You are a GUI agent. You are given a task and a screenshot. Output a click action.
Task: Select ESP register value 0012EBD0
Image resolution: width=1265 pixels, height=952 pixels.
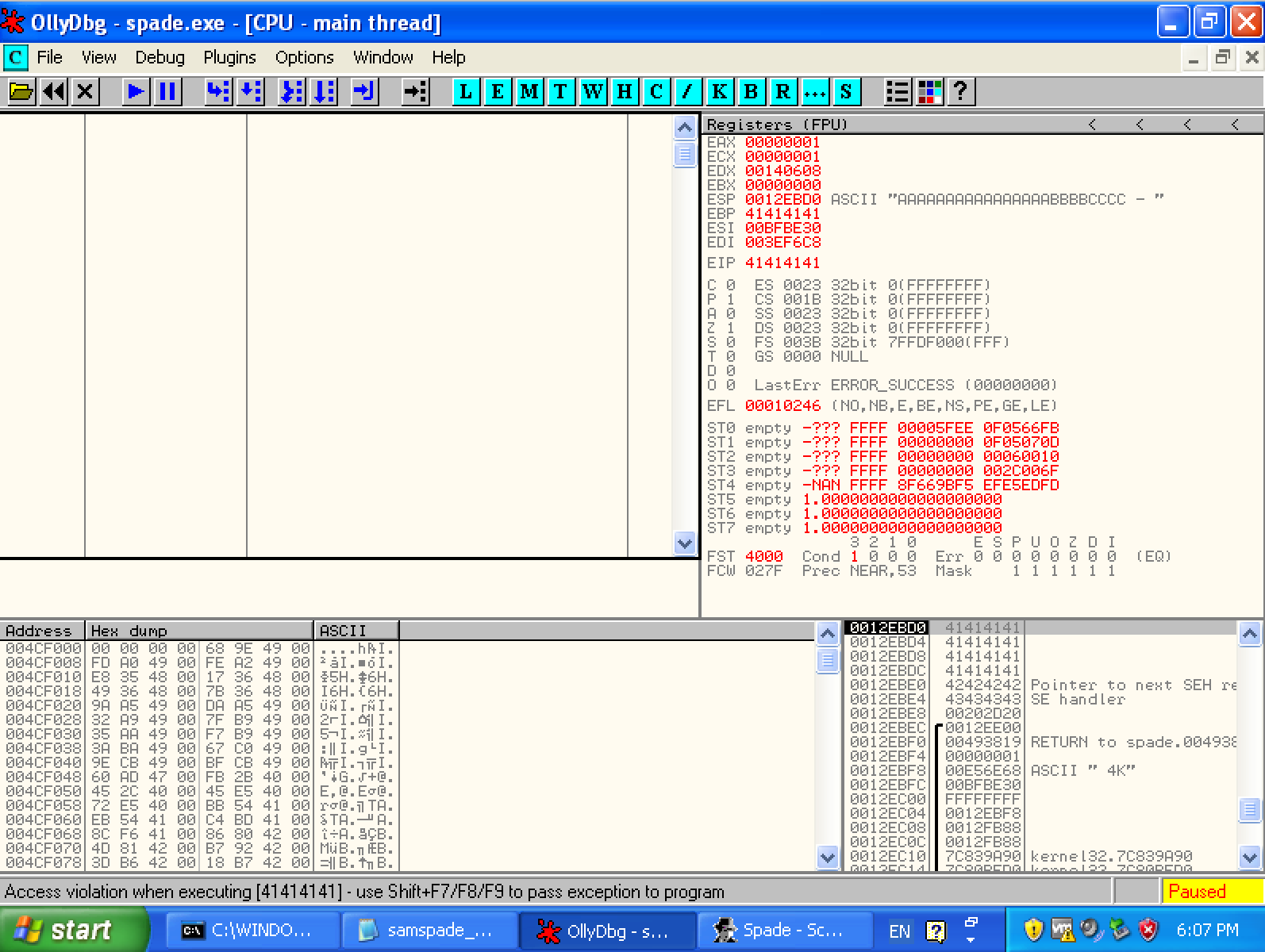[x=782, y=199]
